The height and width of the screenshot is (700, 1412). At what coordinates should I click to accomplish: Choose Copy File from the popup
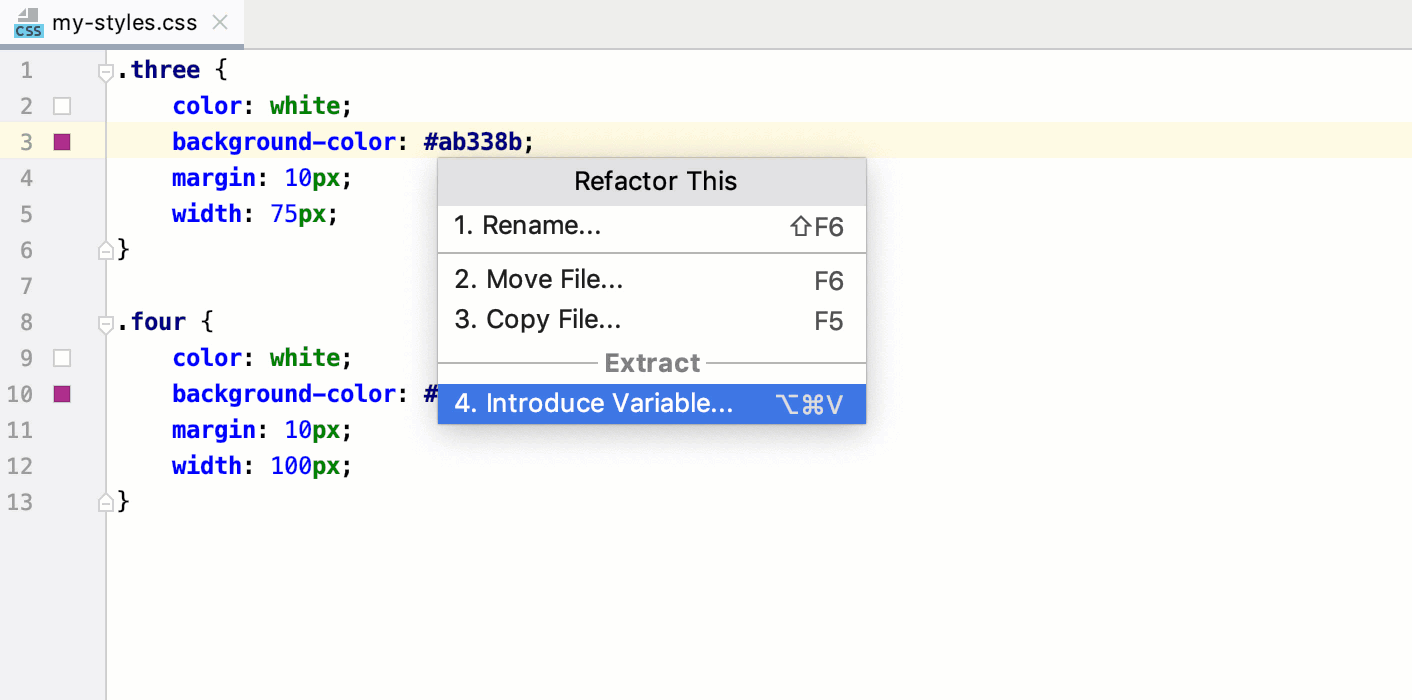pos(538,321)
